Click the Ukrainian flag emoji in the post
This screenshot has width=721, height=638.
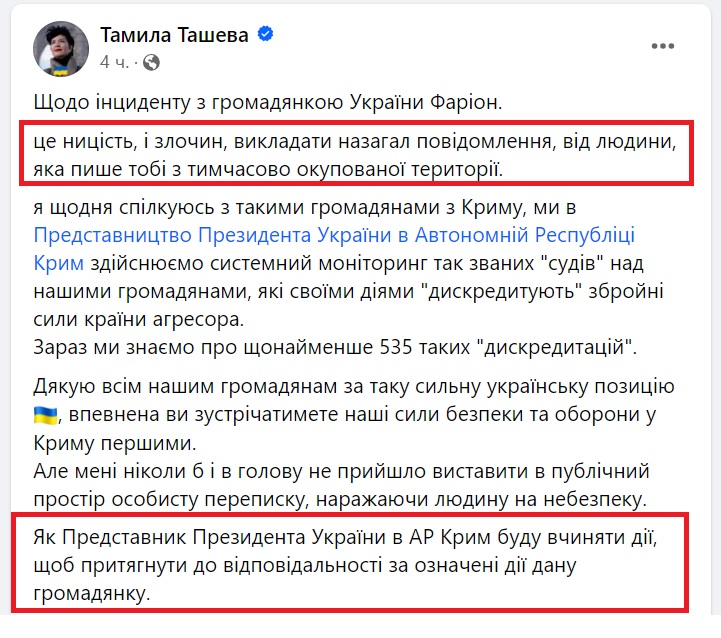tap(46, 415)
